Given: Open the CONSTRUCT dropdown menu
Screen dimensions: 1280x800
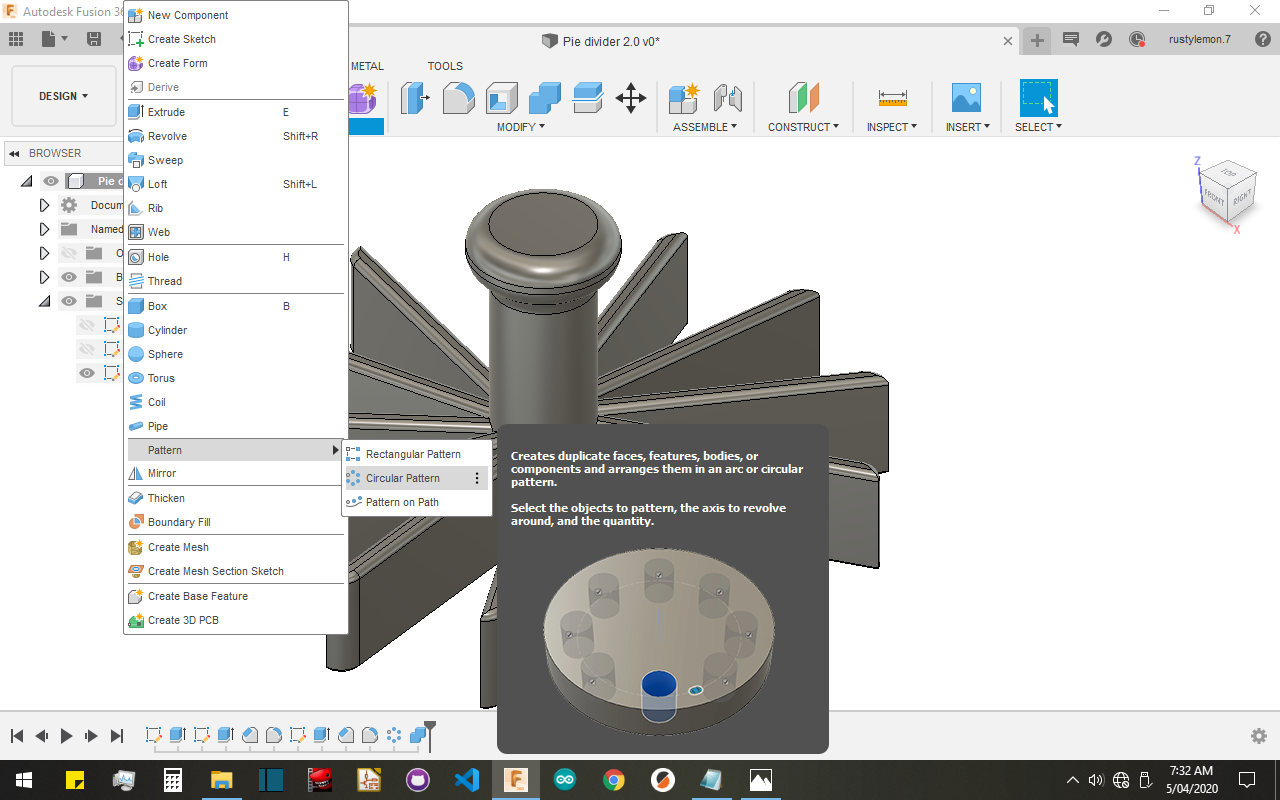Looking at the screenshot, I should pos(803,127).
